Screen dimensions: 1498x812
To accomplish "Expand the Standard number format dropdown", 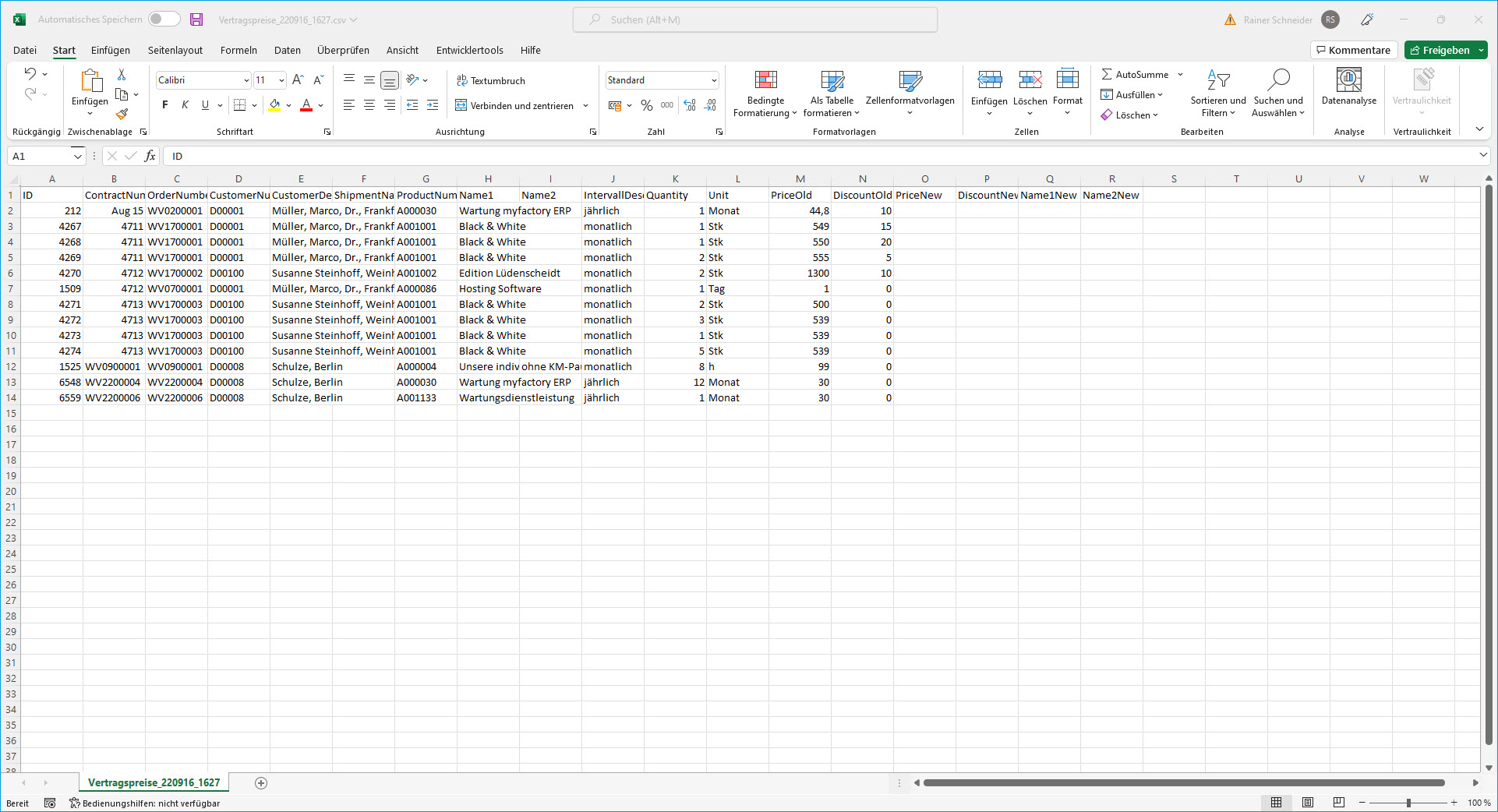I will point(713,80).
